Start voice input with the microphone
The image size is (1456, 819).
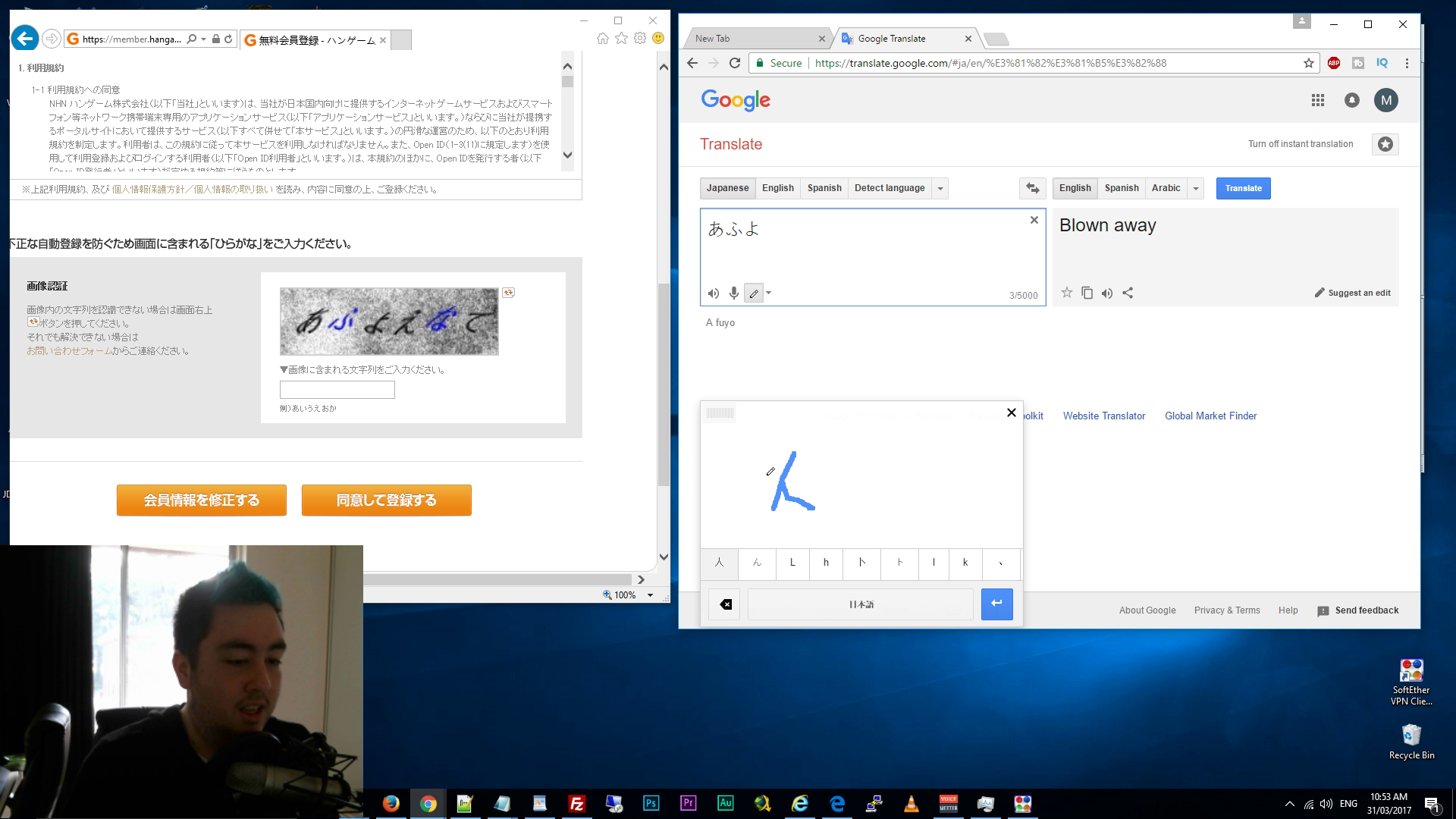tap(733, 293)
